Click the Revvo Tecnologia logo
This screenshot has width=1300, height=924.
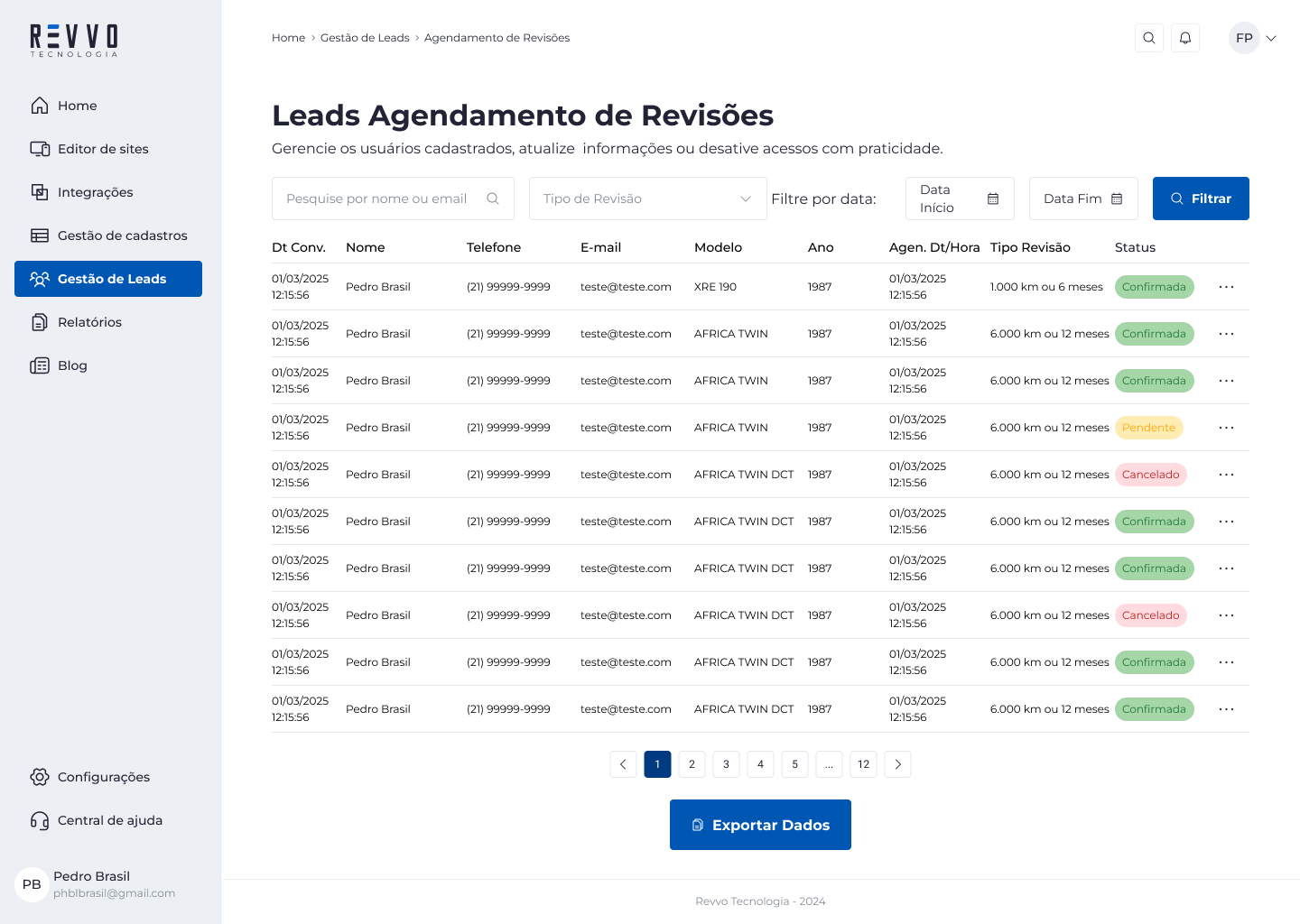click(x=74, y=41)
